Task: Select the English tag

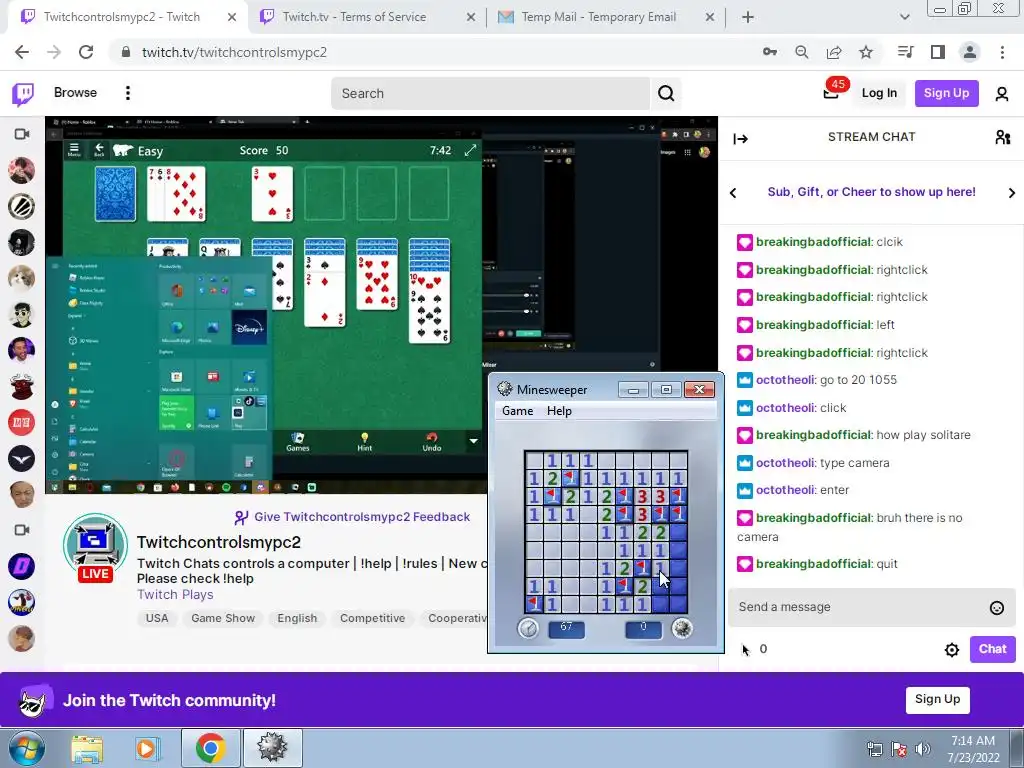Action: click(297, 618)
